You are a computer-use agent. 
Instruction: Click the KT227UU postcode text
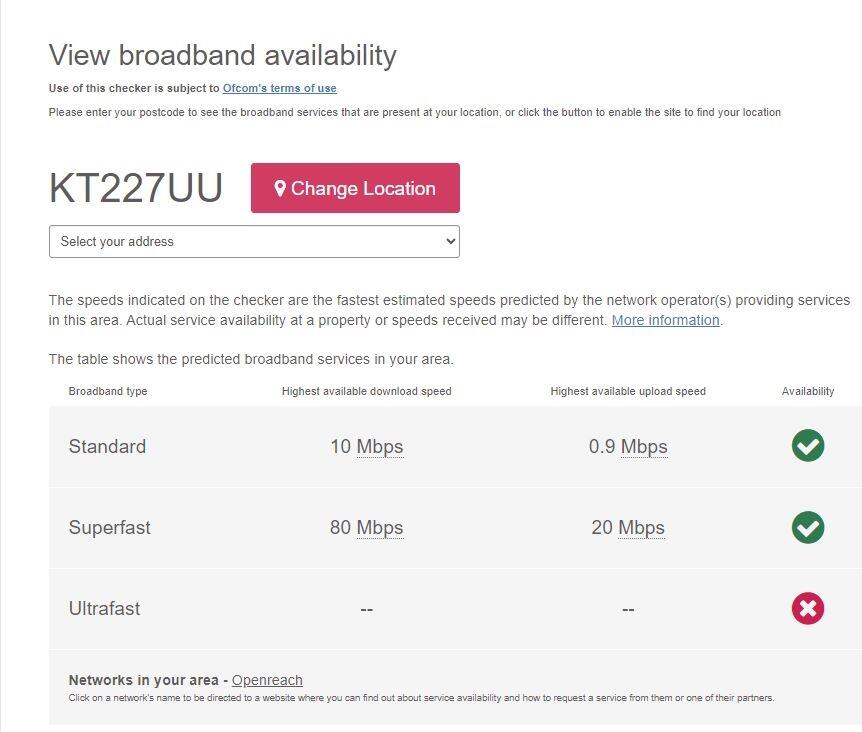click(136, 188)
